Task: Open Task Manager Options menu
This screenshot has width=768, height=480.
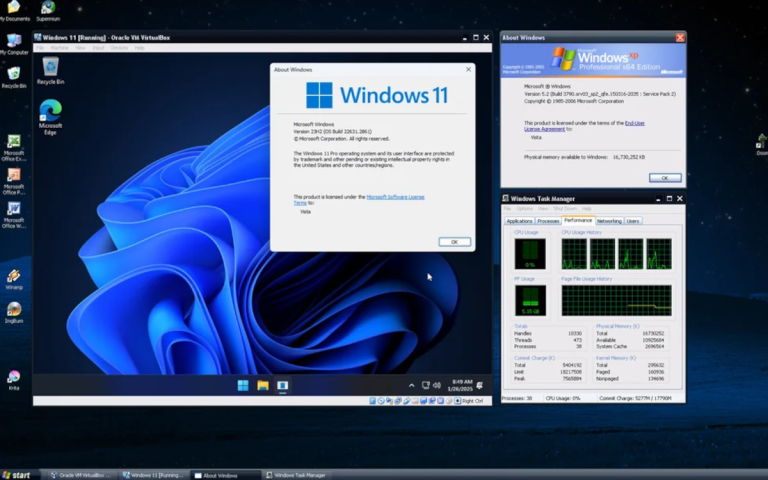Action: click(524, 209)
